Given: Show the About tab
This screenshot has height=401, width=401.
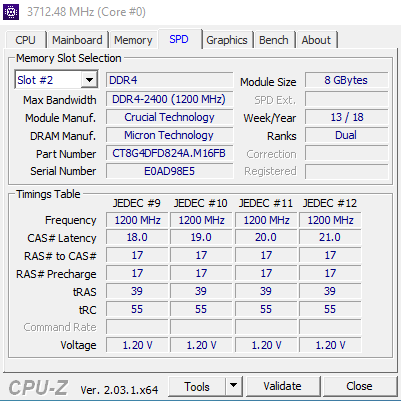Looking at the screenshot, I should 316,40.
